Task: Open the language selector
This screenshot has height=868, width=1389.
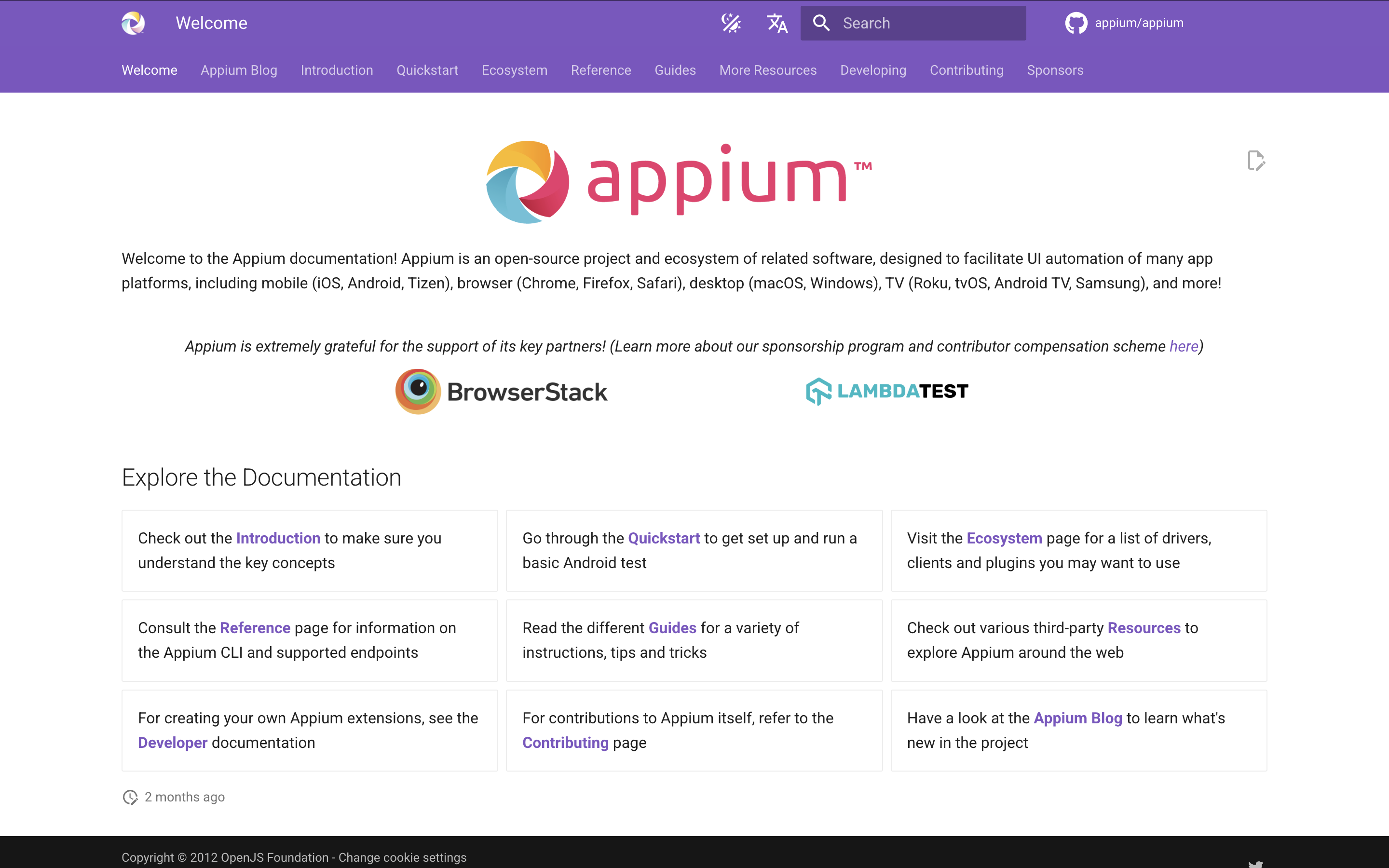Action: click(776, 23)
